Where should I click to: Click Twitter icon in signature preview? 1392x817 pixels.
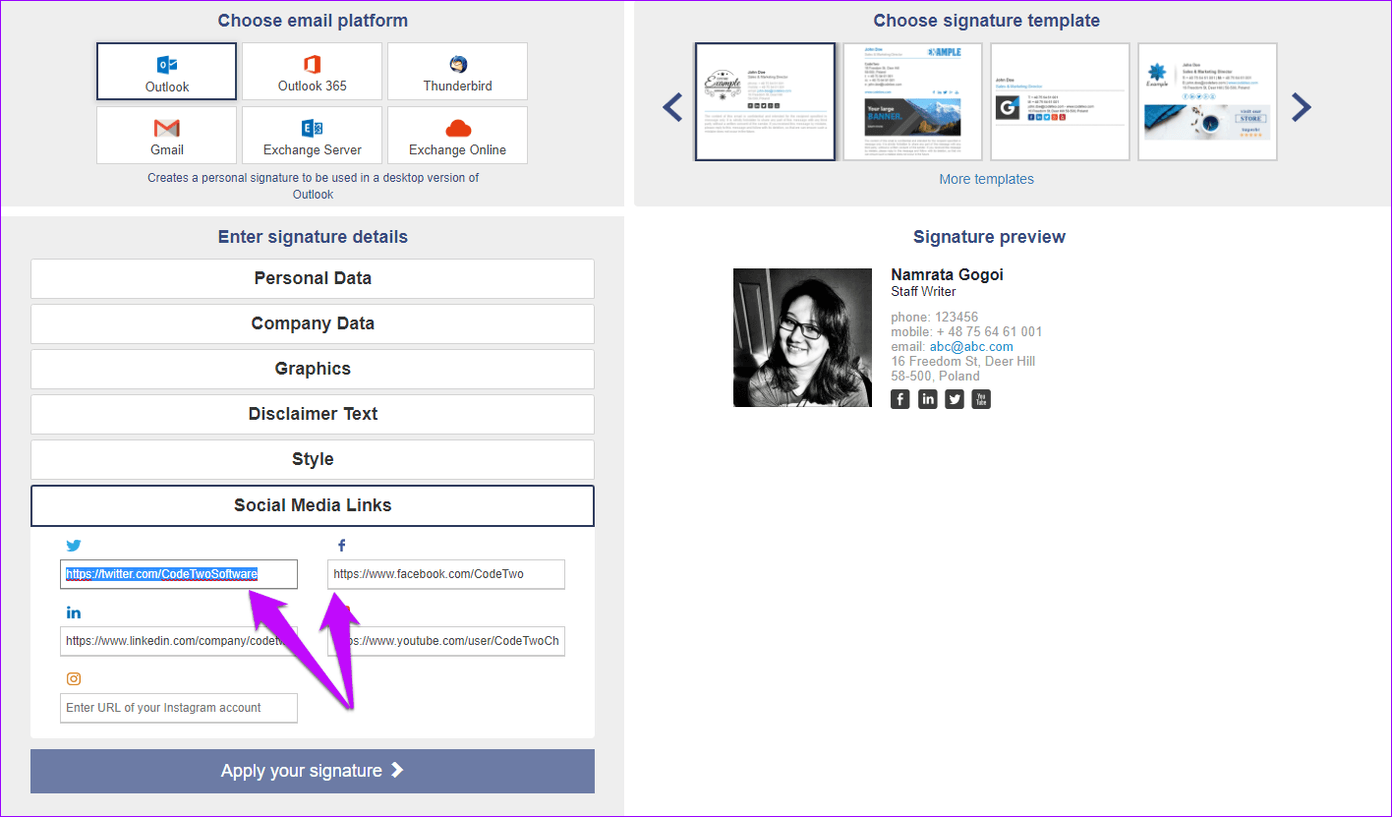pyautogui.click(x=955, y=399)
